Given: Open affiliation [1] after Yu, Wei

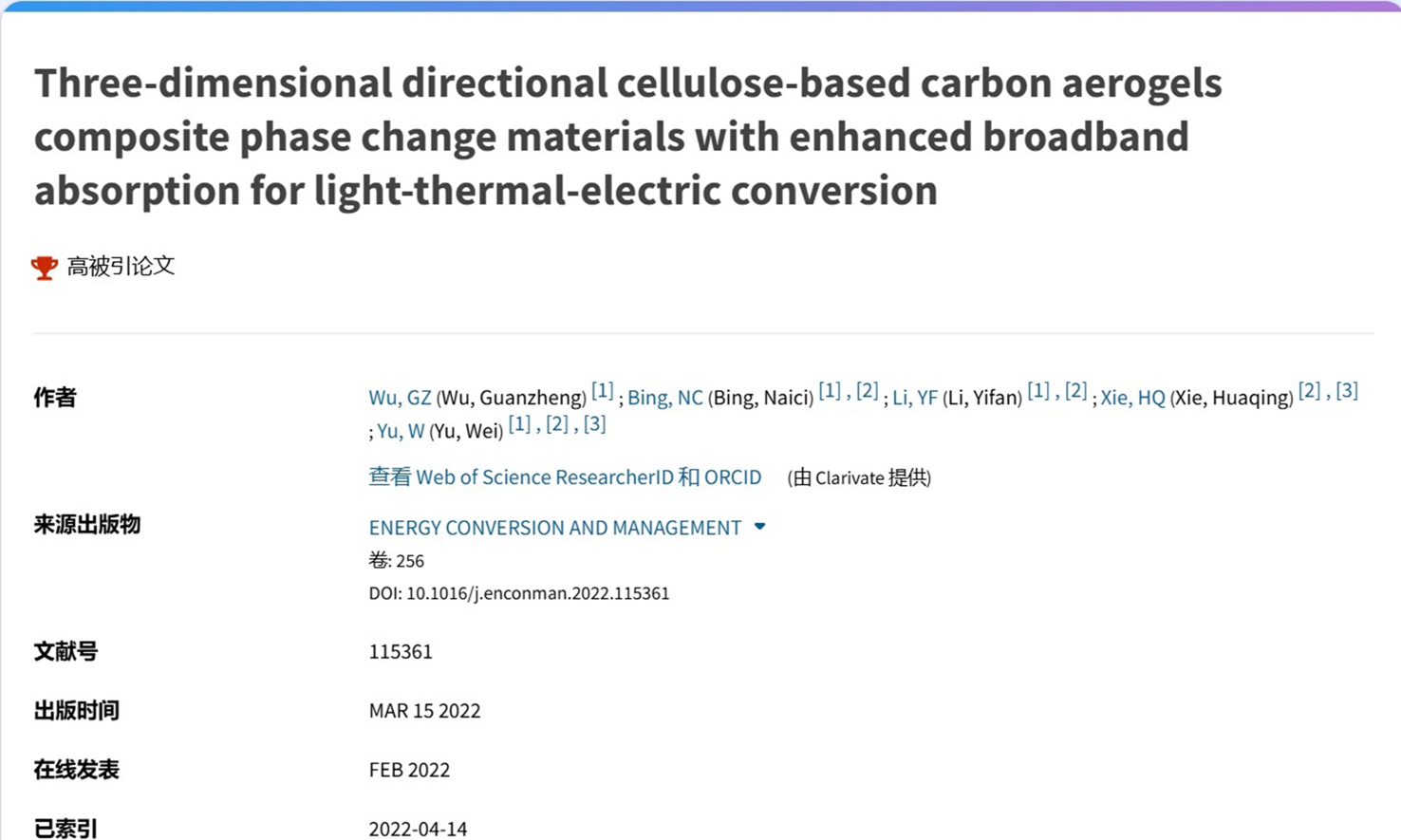Looking at the screenshot, I should [x=519, y=423].
